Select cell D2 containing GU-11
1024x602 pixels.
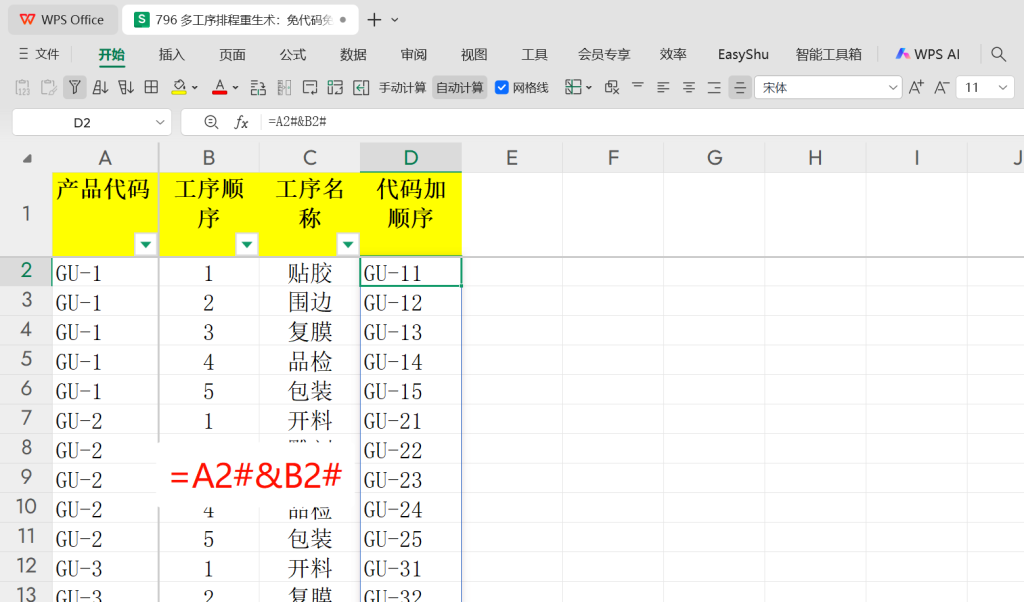click(411, 272)
